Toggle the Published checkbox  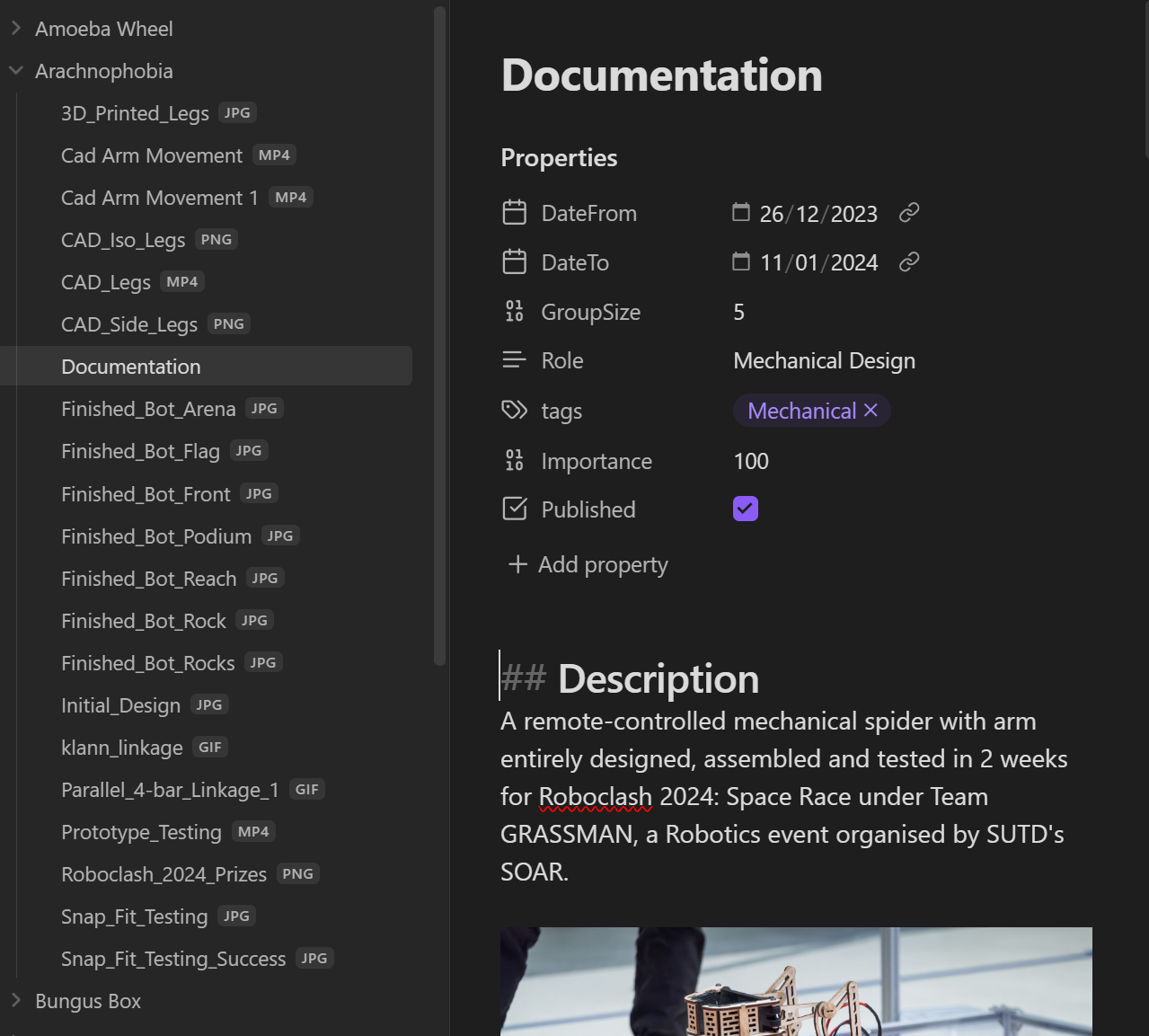746,509
